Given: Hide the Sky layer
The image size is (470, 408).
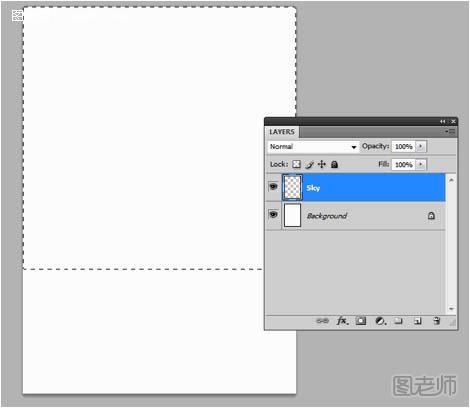Looking at the screenshot, I should [x=273, y=186].
